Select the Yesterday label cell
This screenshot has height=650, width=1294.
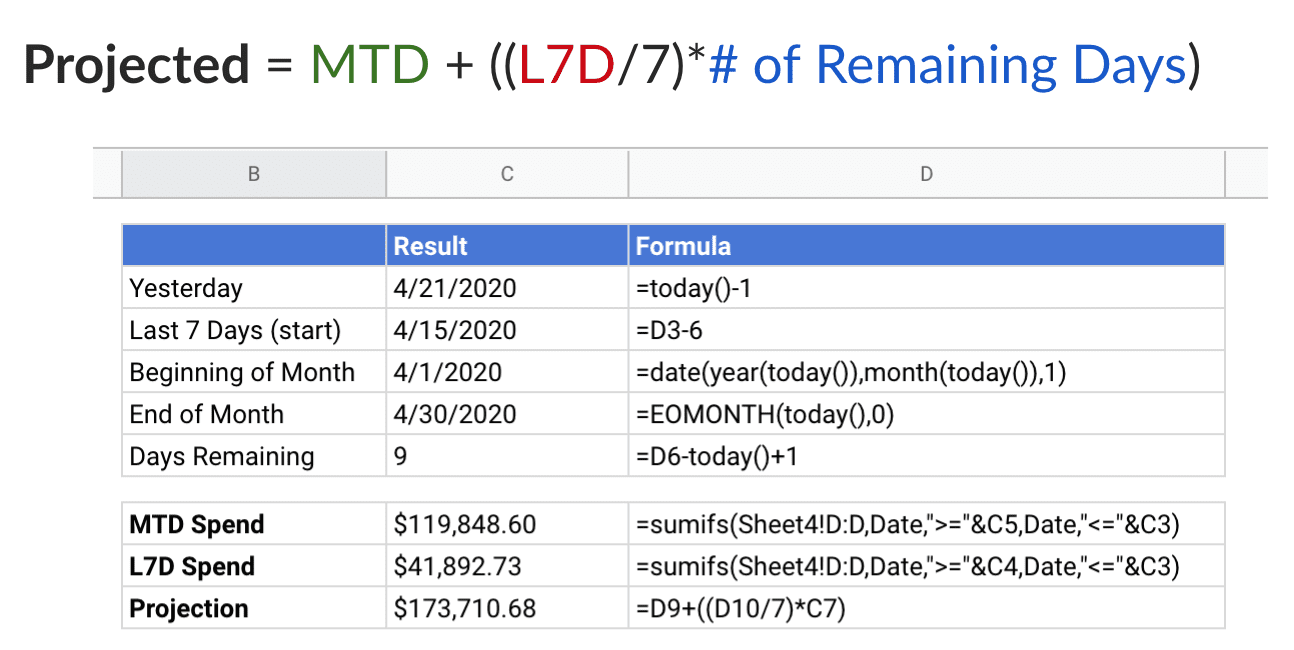point(254,288)
